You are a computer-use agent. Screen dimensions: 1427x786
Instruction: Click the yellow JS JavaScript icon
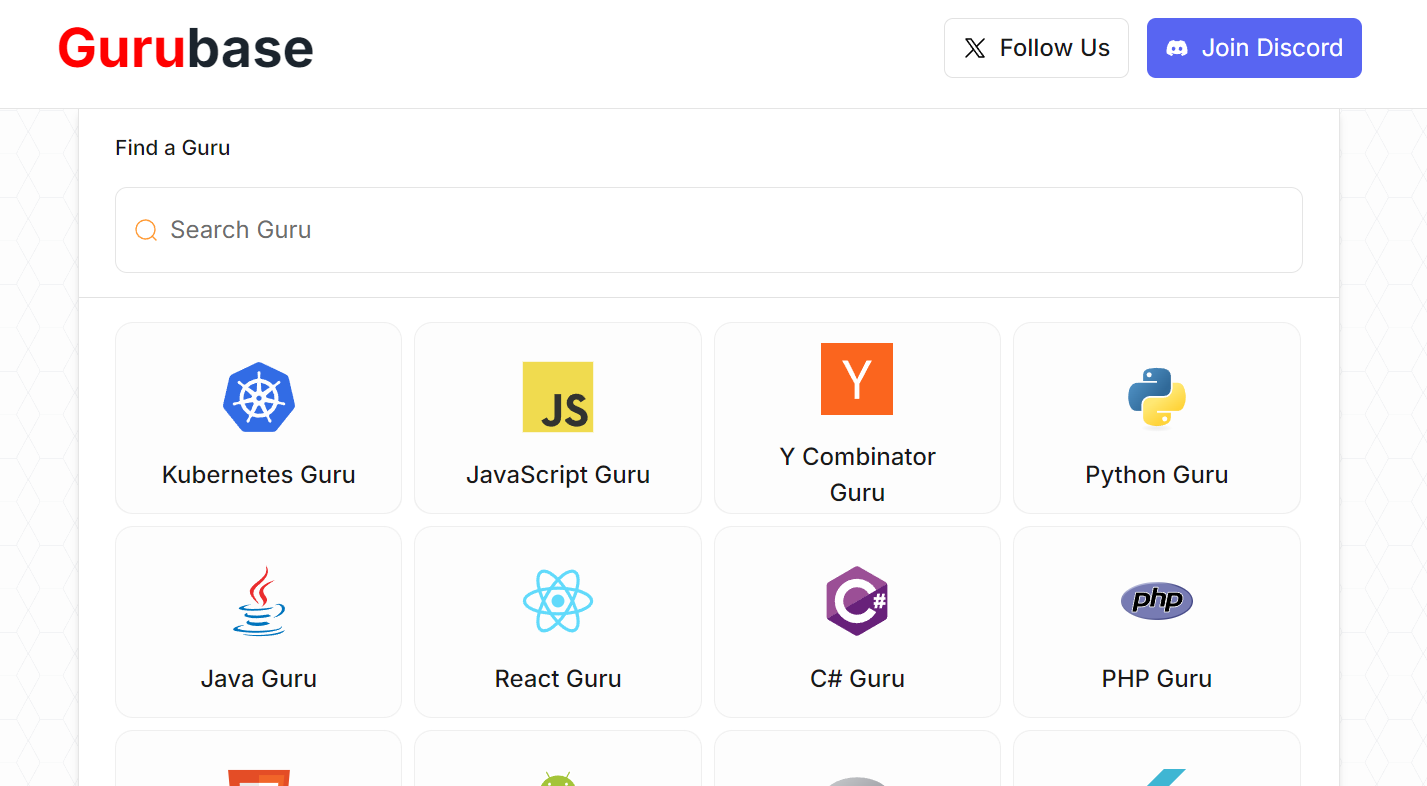557,397
